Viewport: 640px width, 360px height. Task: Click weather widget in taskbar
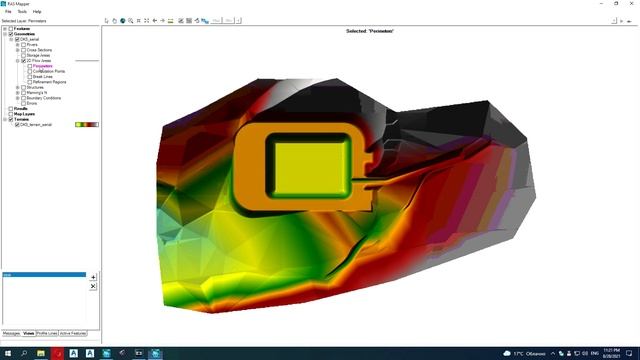[x=524, y=353]
